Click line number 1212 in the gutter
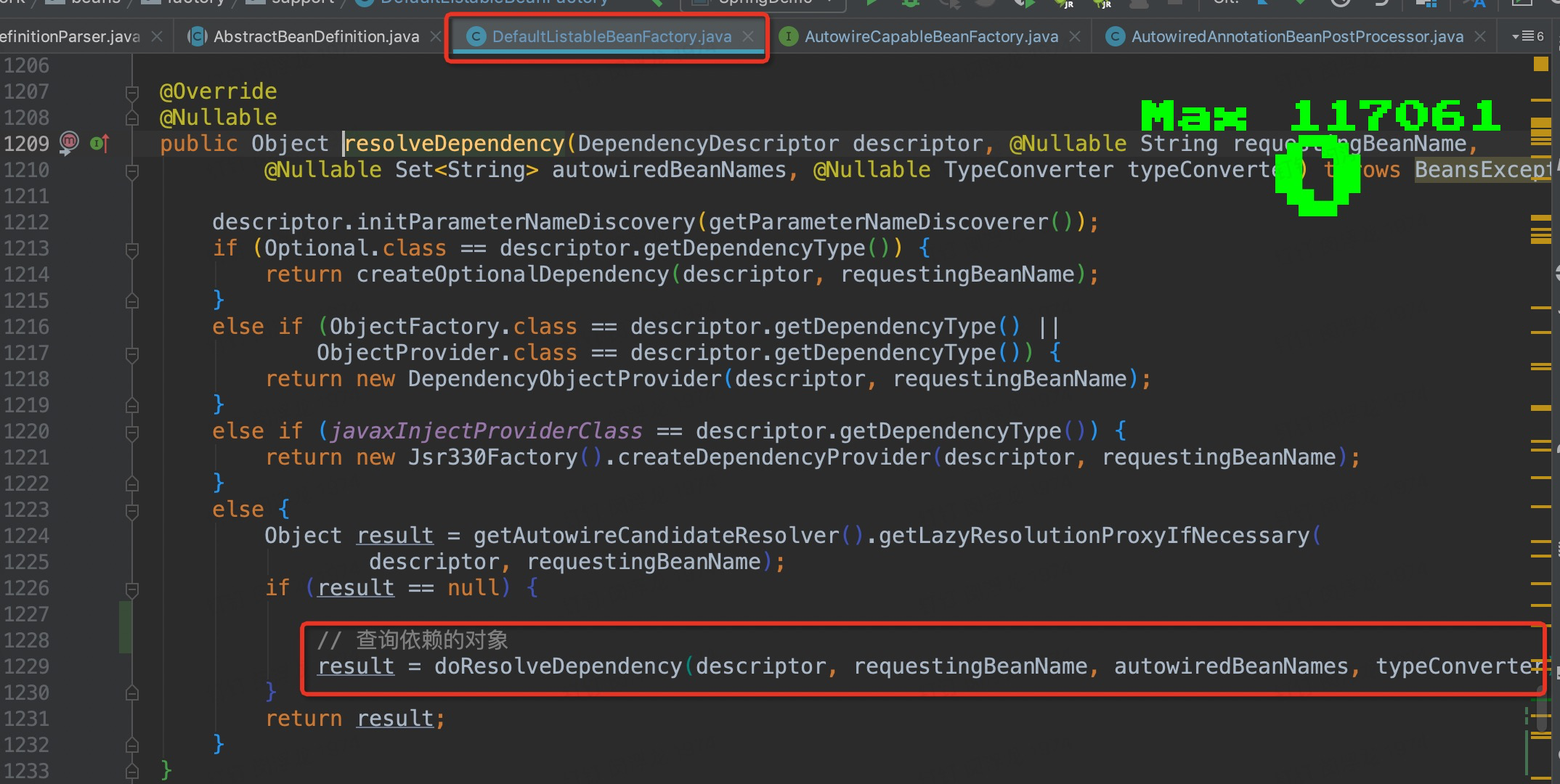 pyautogui.click(x=26, y=222)
